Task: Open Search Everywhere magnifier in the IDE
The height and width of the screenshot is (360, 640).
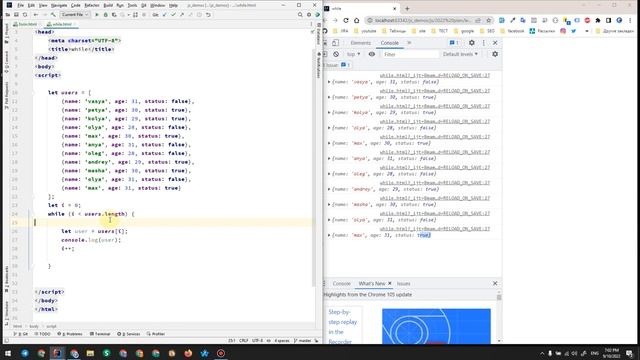Action: (x=300, y=15)
